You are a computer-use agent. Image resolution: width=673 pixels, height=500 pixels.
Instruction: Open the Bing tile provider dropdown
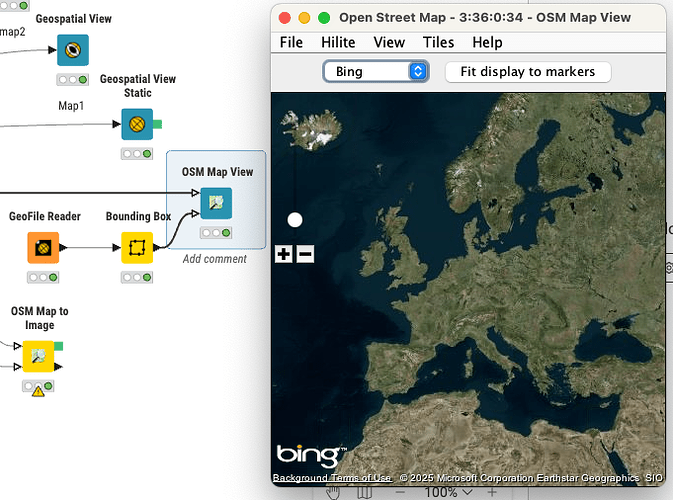click(376, 72)
